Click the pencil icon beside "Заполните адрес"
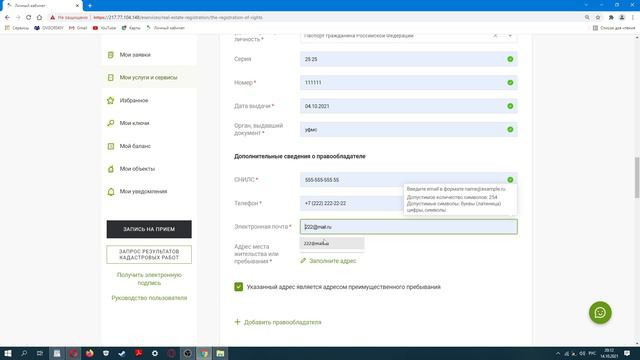 [303, 260]
